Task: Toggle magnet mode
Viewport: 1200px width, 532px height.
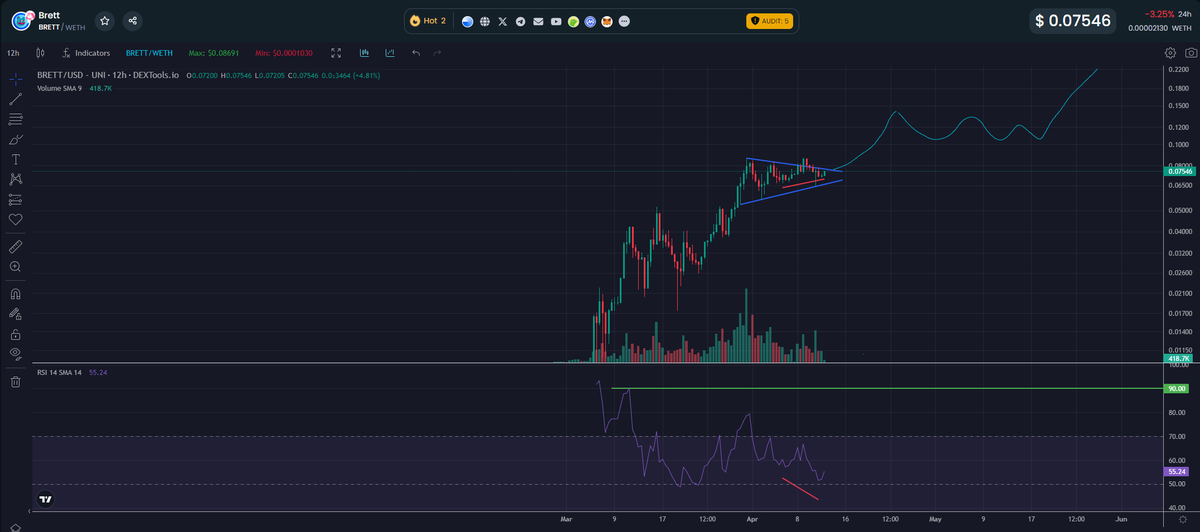Action: point(15,294)
